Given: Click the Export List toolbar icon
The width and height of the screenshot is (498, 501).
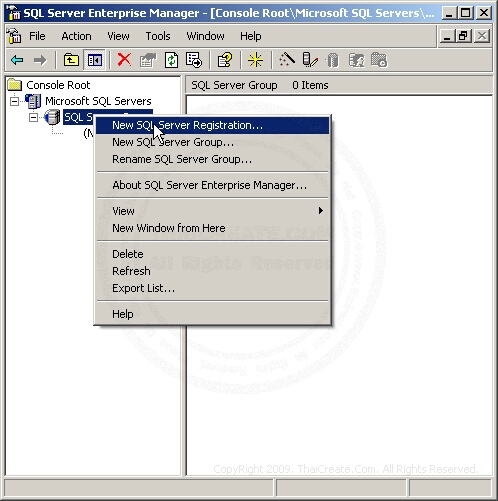Looking at the screenshot, I should [x=194, y=60].
